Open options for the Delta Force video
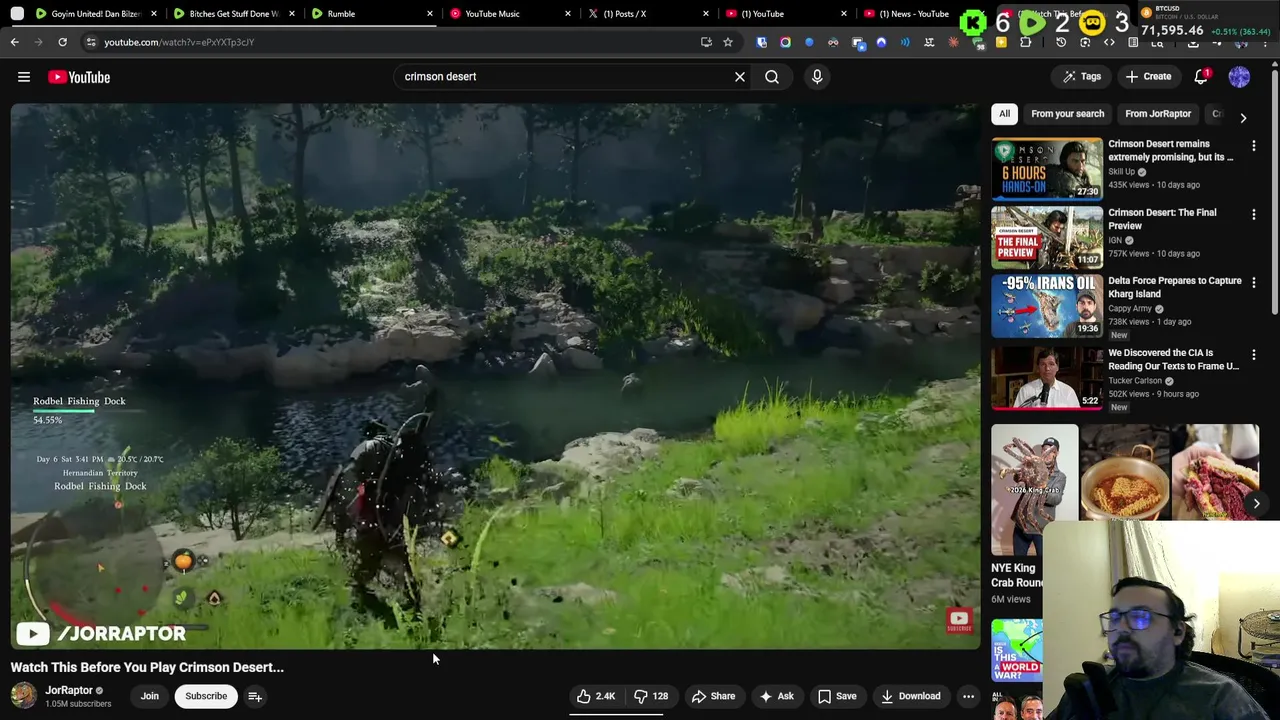Screen dimensions: 1280x720 click(1254, 284)
